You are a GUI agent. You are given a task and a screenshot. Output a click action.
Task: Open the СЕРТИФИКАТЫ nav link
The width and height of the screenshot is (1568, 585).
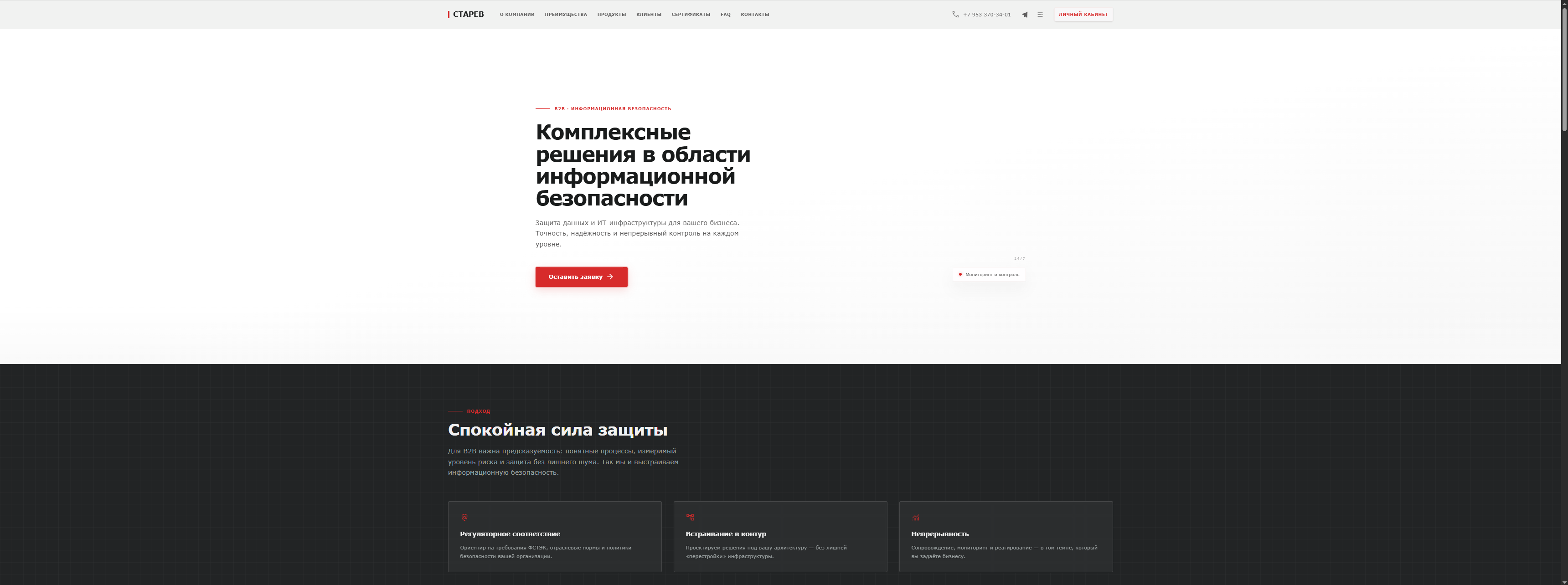click(x=690, y=15)
